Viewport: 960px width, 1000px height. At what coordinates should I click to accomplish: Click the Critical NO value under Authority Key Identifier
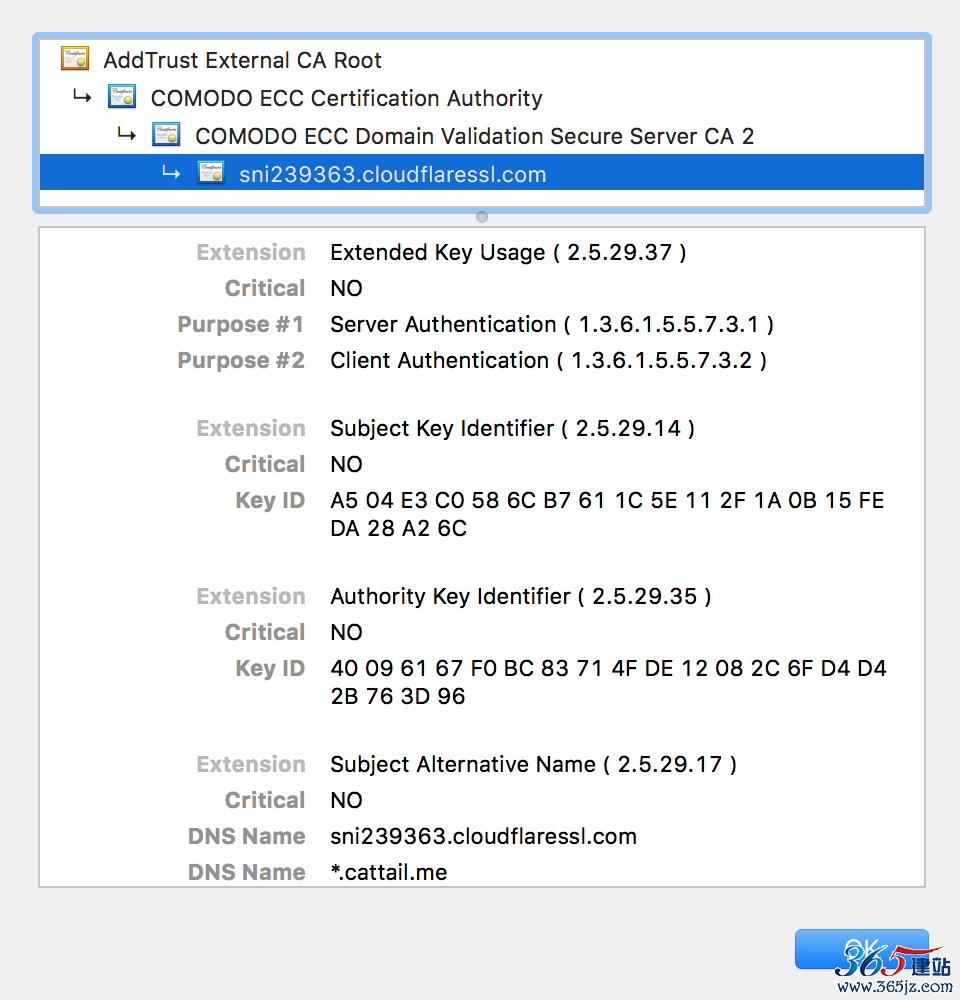346,632
